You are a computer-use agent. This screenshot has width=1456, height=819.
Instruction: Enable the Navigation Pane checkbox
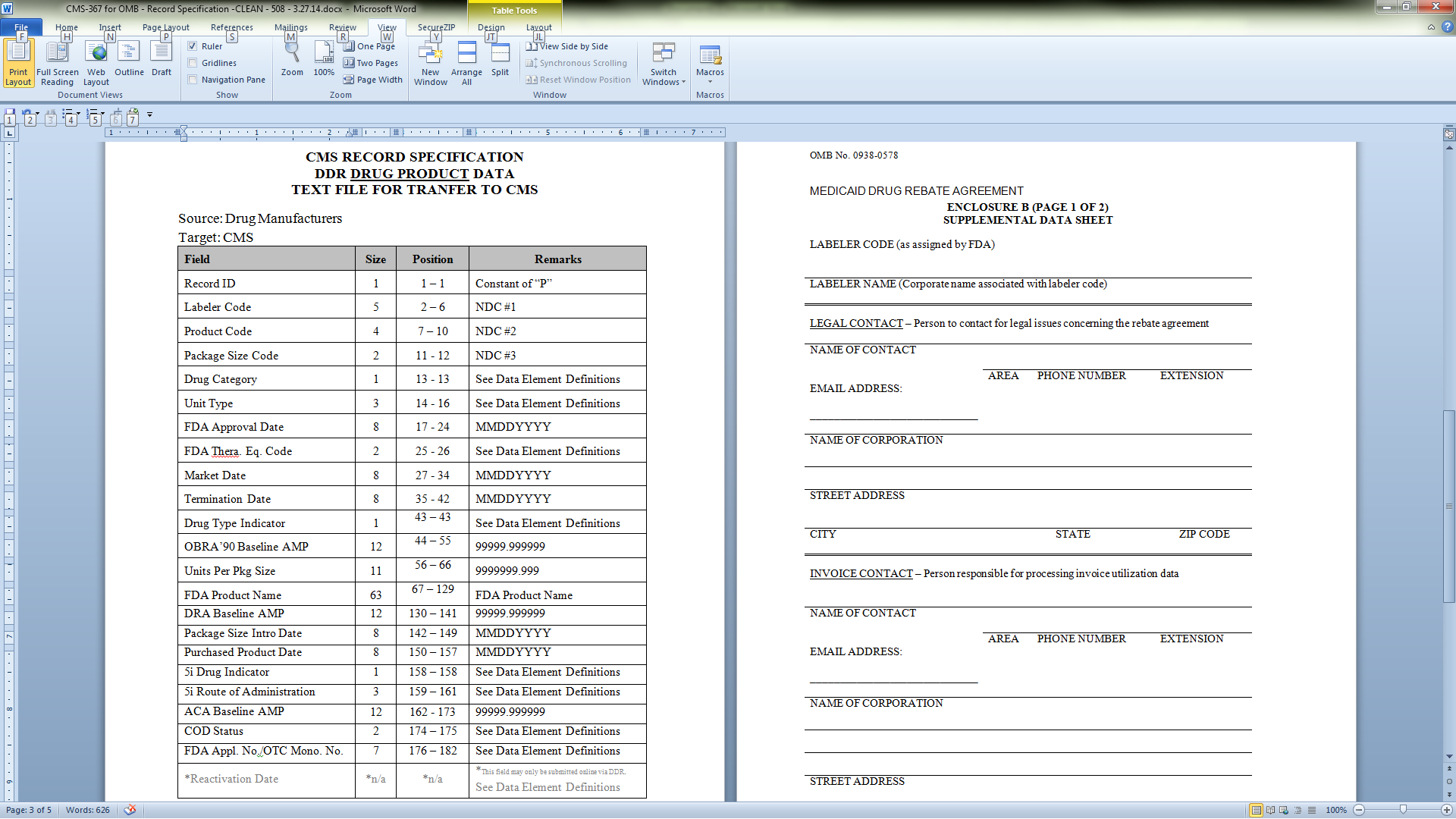pos(193,80)
